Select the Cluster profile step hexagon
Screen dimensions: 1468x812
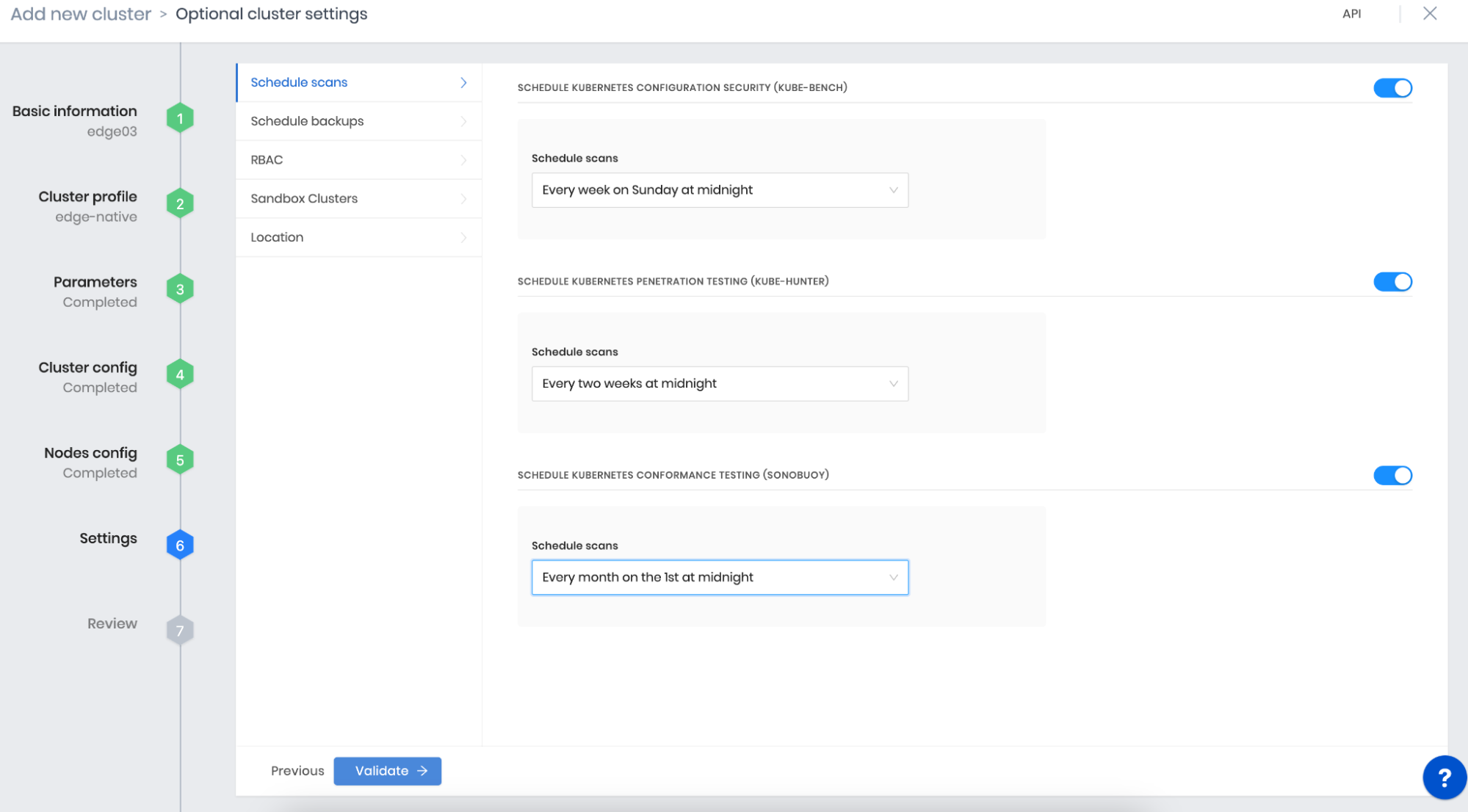(180, 203)
